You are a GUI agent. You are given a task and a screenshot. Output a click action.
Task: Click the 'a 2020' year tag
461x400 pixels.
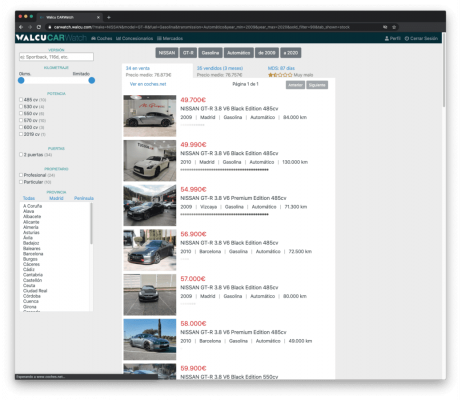click(291, 53)
